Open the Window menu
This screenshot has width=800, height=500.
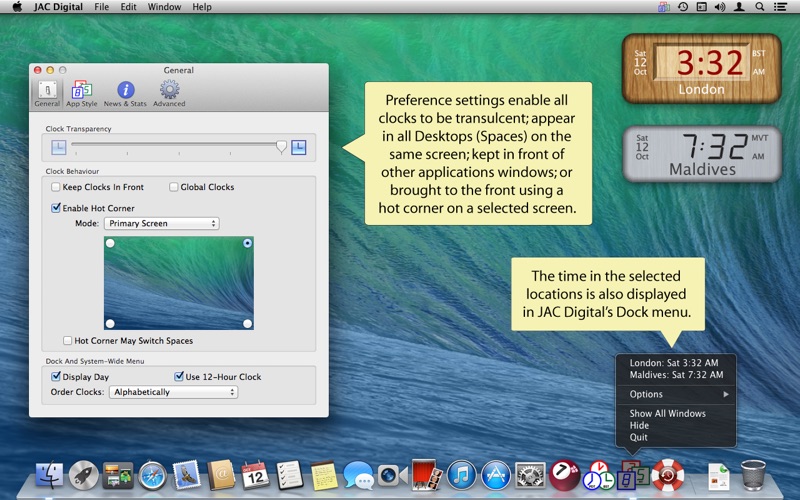[x=164, y=7]
